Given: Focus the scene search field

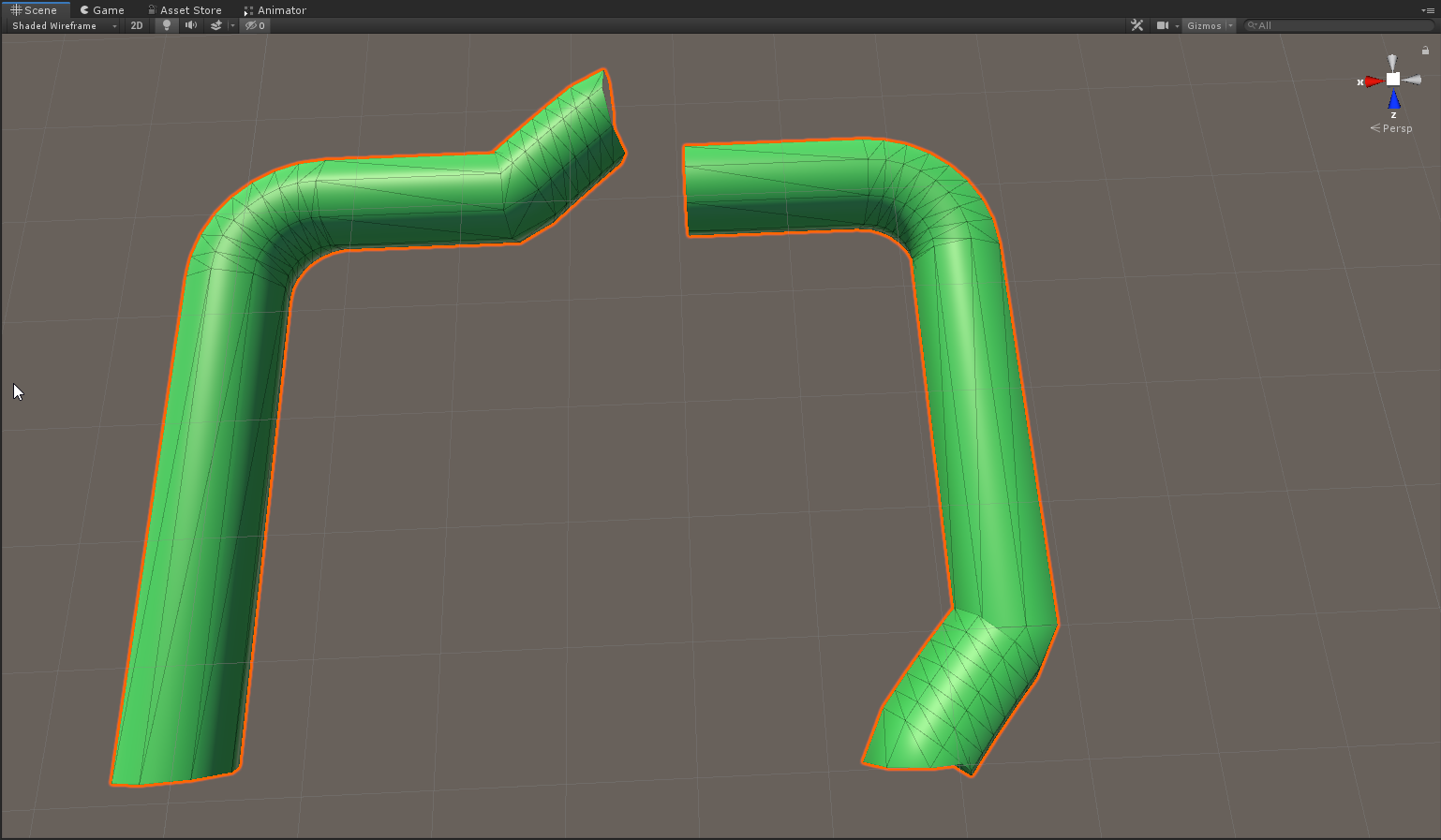Looking at the screenshot, I should point(1339,25).
